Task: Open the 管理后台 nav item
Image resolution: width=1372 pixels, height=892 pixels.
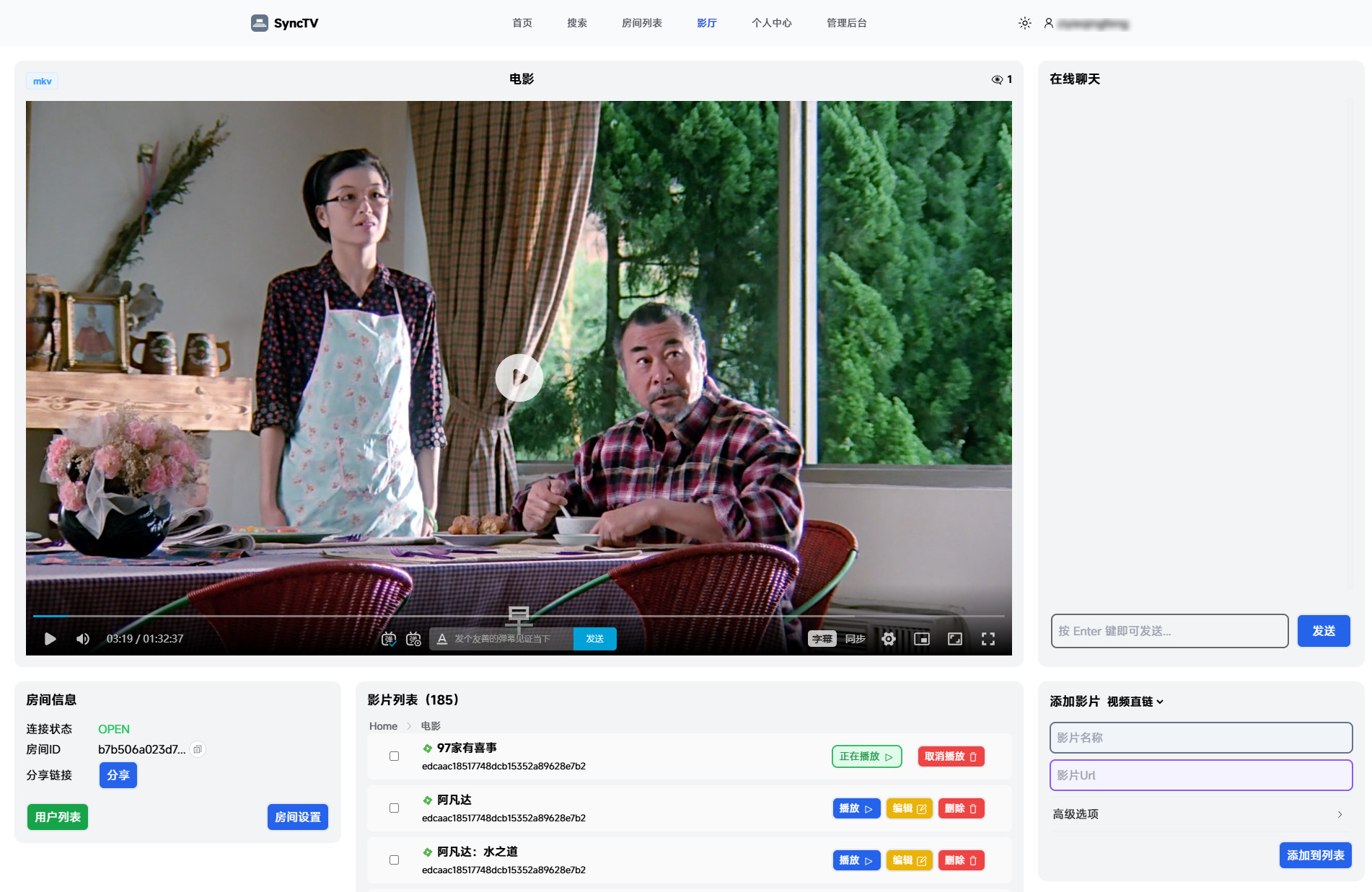Action: click(x=847, y=23)
